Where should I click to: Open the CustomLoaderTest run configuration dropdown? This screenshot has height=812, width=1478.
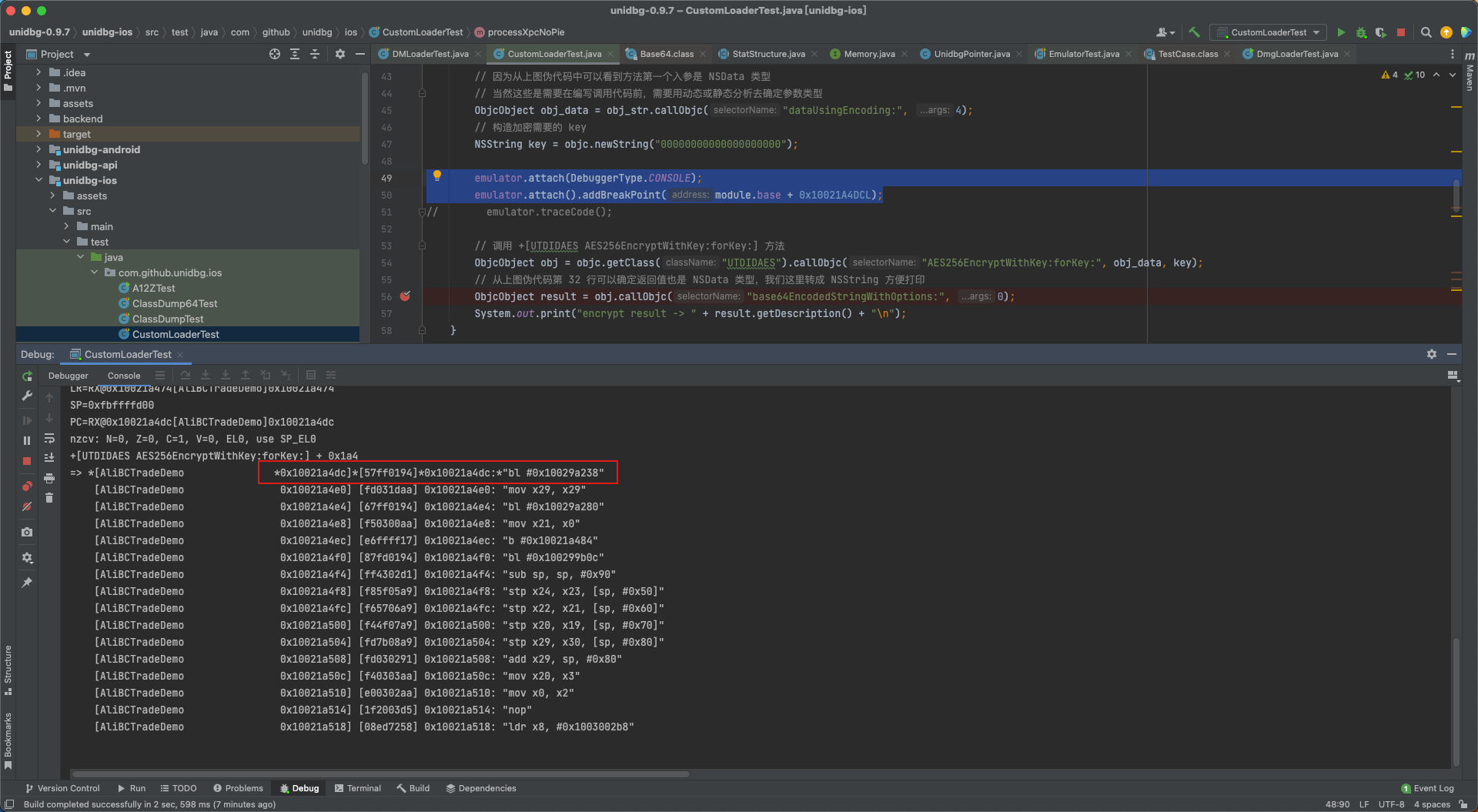1268,32
